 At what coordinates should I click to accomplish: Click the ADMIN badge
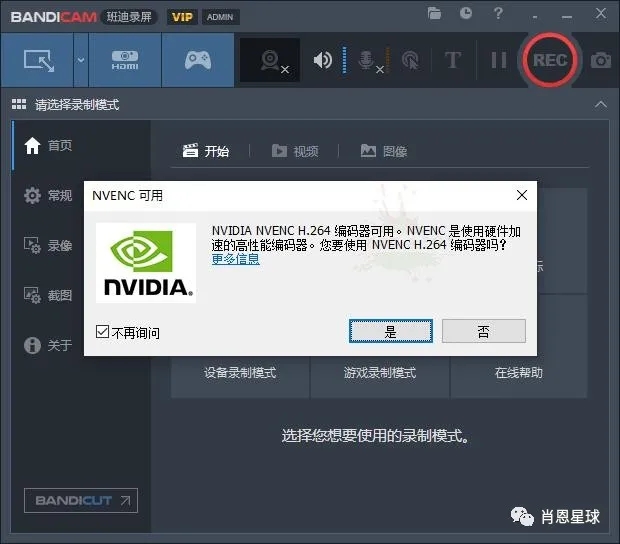[x=220, y=17]
